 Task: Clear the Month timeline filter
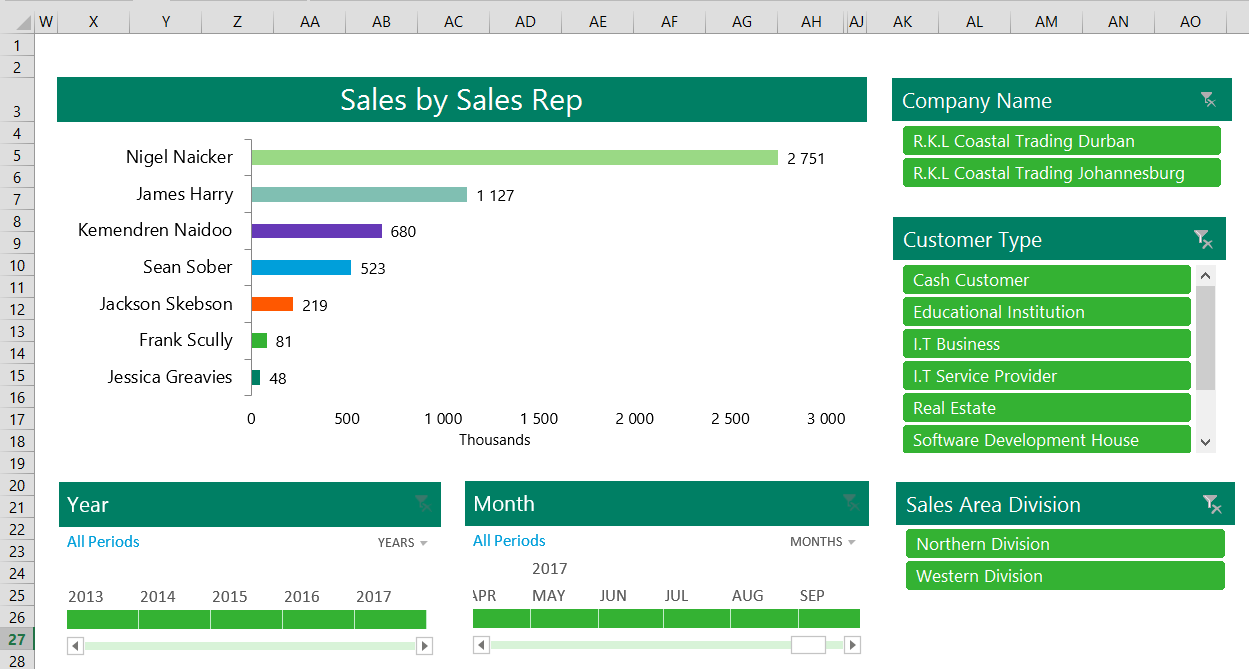pos(850,502)
